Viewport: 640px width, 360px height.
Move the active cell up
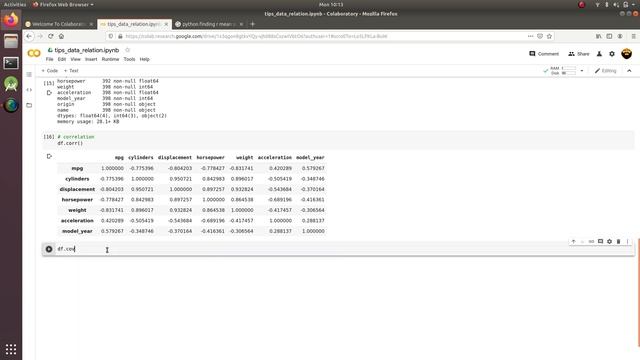click(573, 242)
